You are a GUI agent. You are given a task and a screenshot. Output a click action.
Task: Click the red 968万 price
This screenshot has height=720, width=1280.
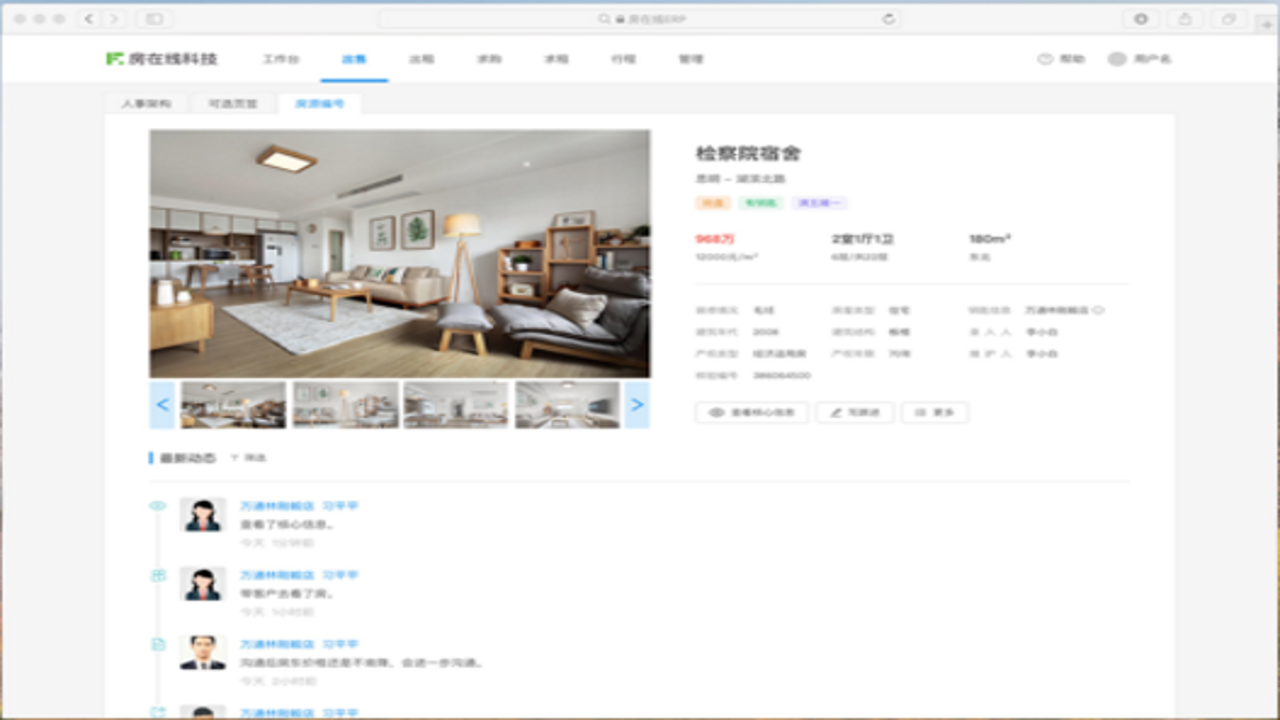pos(715,239)
